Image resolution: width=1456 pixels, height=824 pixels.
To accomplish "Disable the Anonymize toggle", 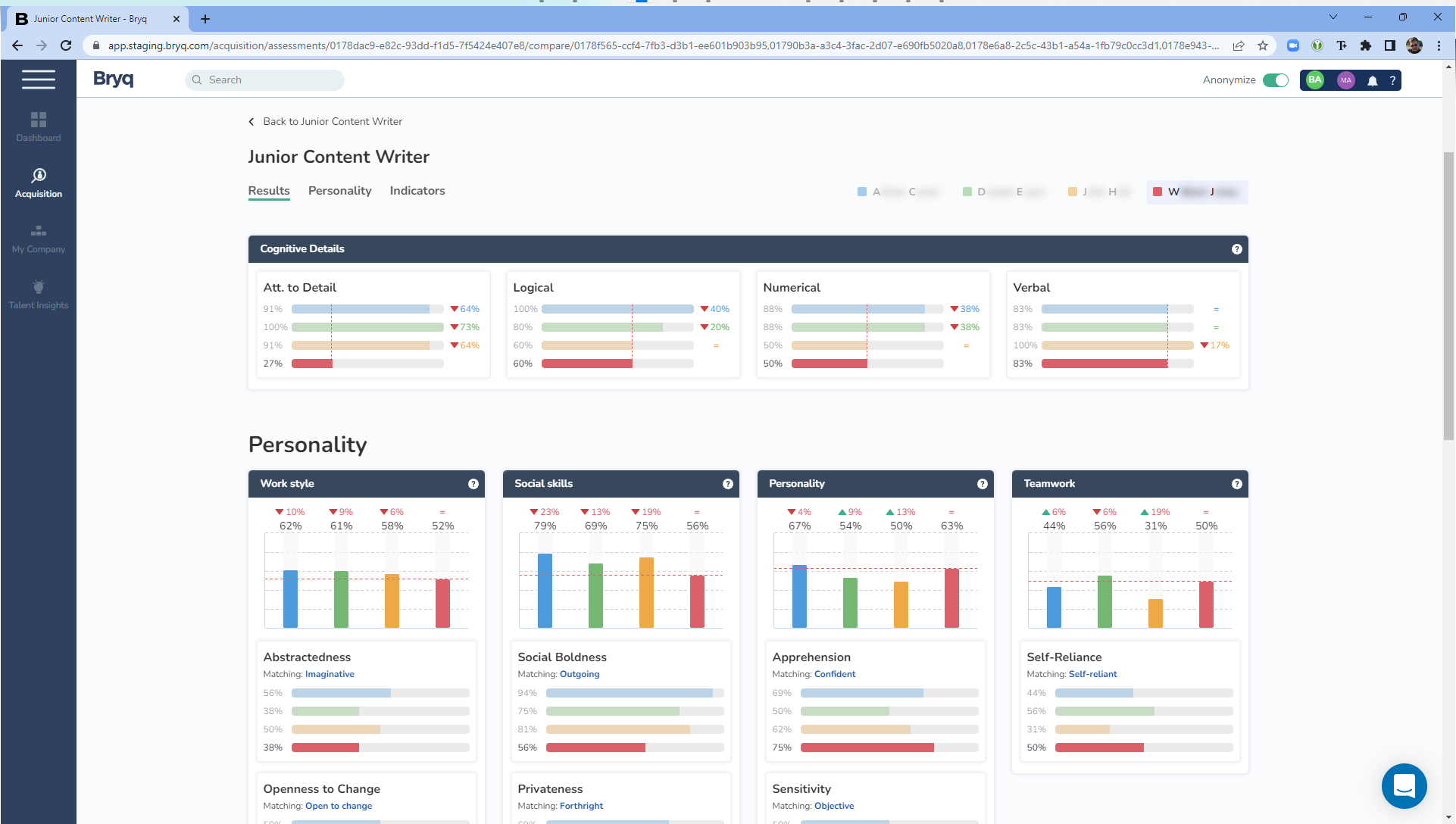I will (1276, 80).
